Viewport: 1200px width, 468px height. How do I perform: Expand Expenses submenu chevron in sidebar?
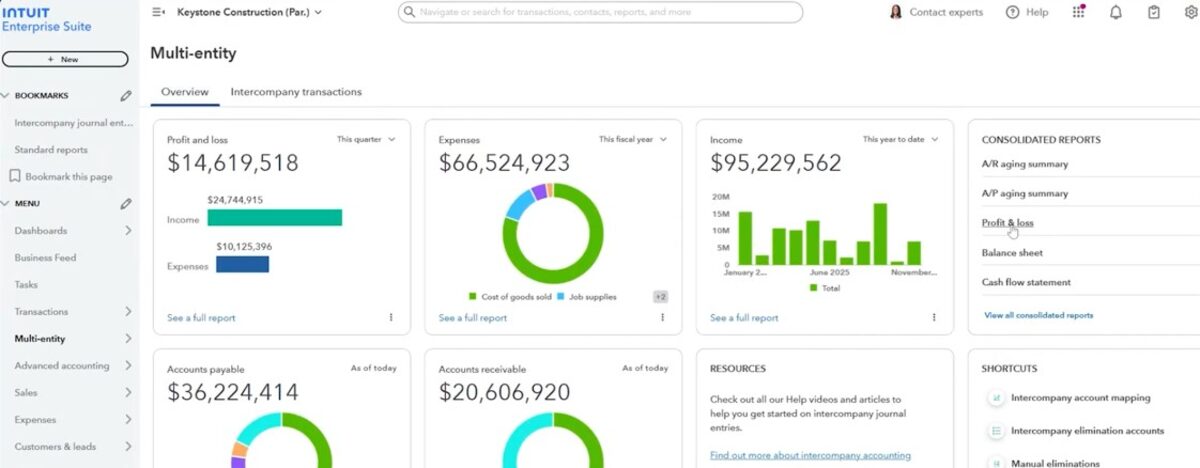(x=128, y=420)
